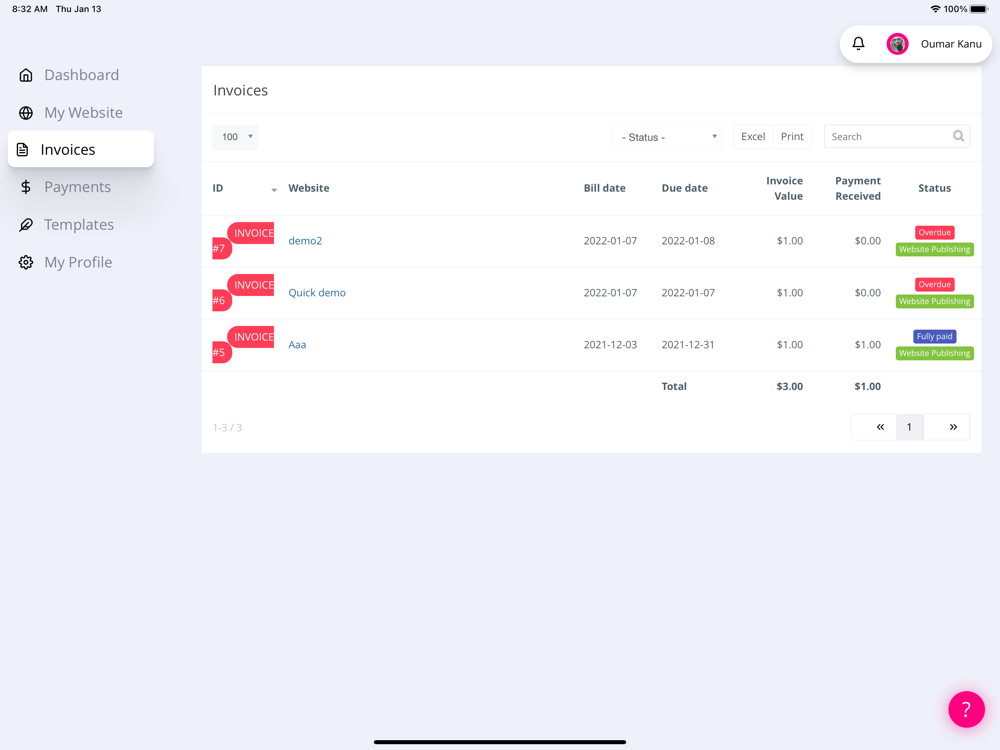This screenshot has width=1000, height=750.
Task: Open the demo2 website link
Action: tap(305, 240)
